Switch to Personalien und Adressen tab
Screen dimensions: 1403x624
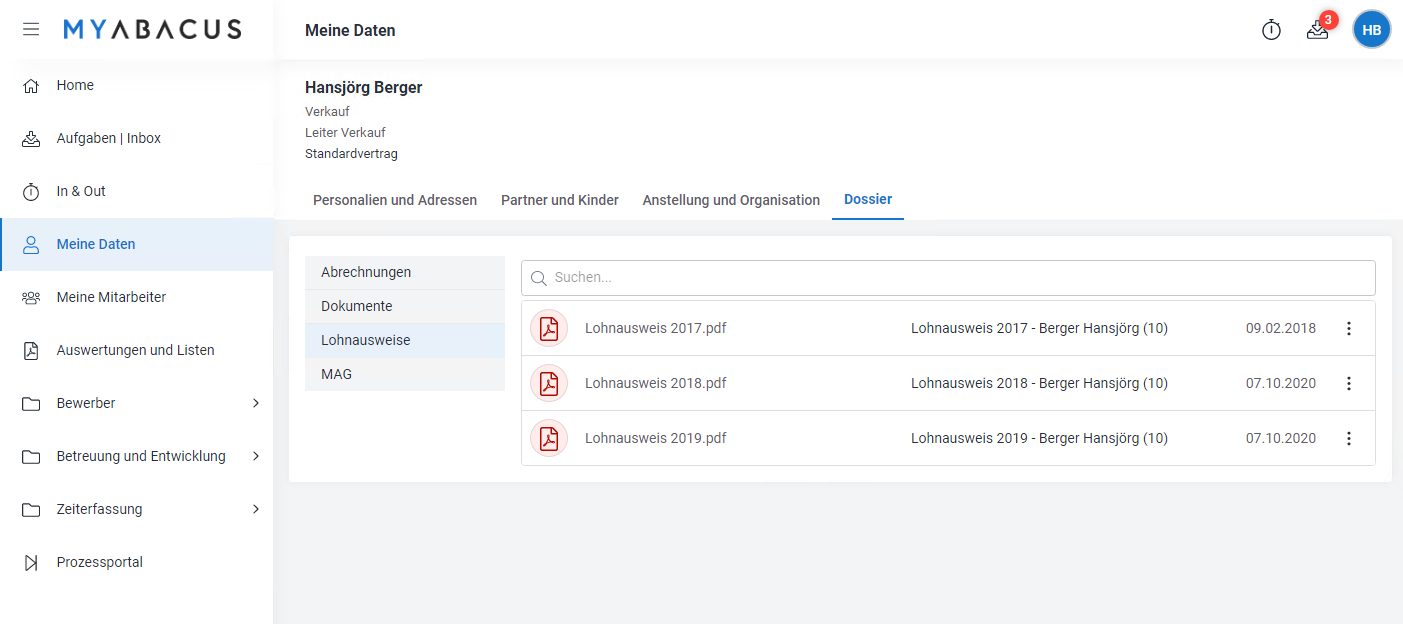(x=395, y=200)
